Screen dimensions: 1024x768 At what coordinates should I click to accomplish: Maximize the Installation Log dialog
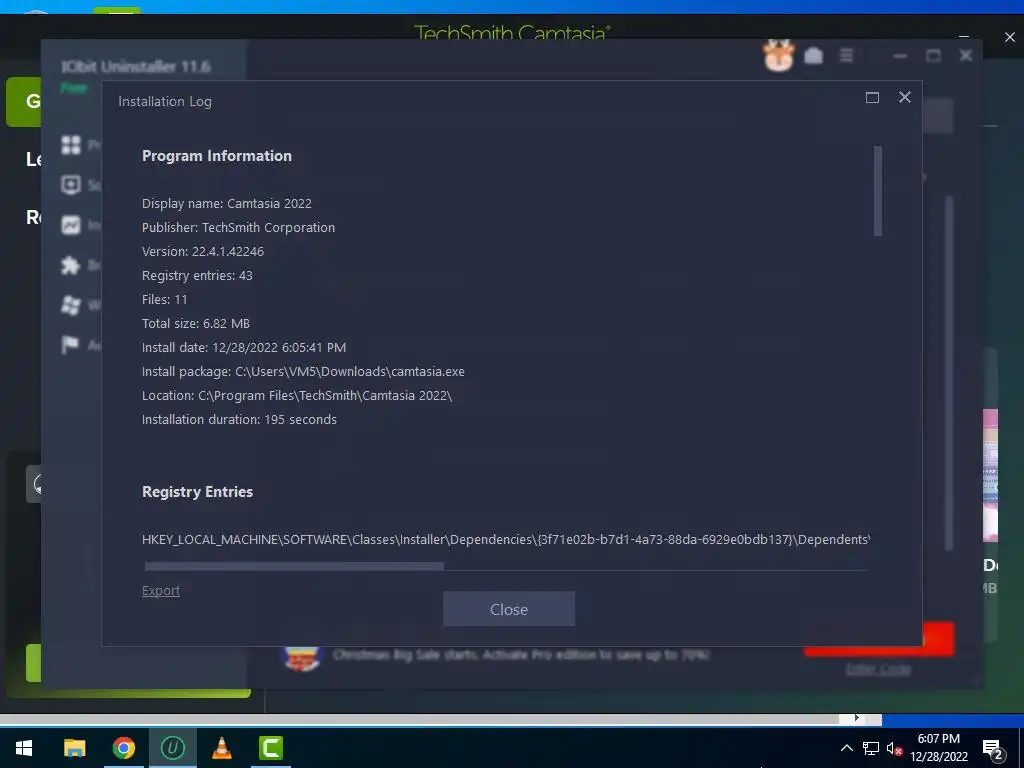click(872, 97)
